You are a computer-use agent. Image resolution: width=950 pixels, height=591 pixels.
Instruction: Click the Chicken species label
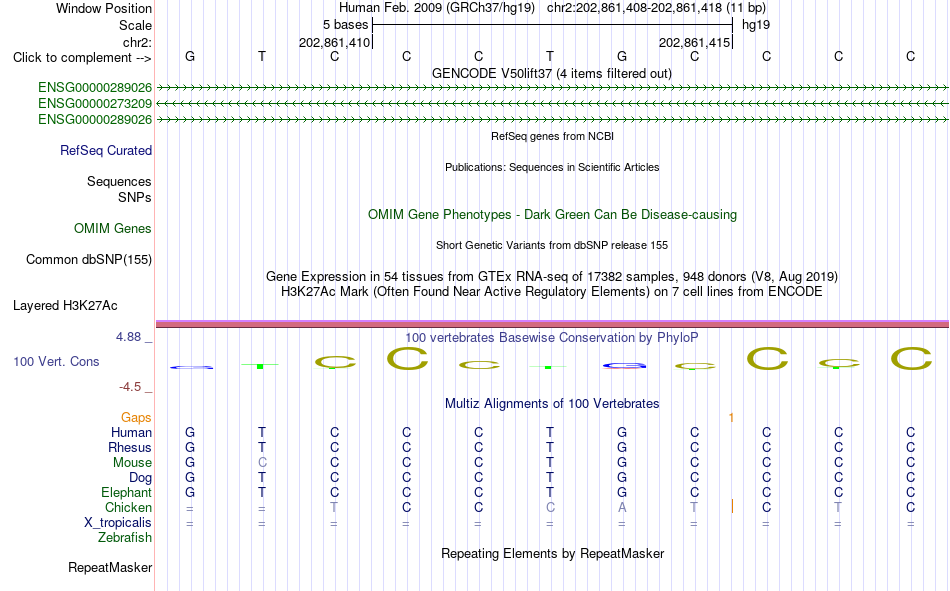(128, 507)
